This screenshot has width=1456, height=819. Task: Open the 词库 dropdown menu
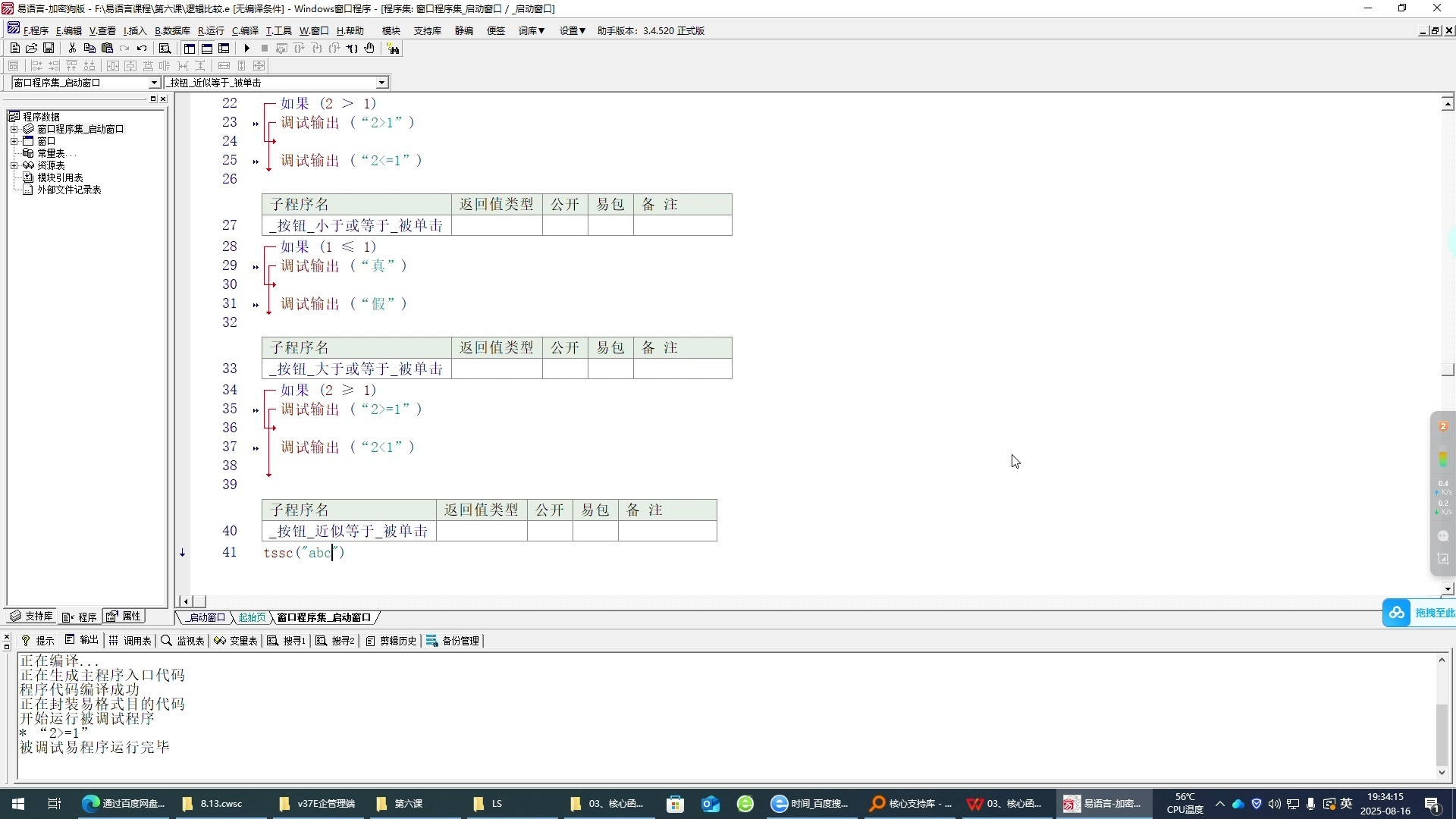(x=532, y=30)
